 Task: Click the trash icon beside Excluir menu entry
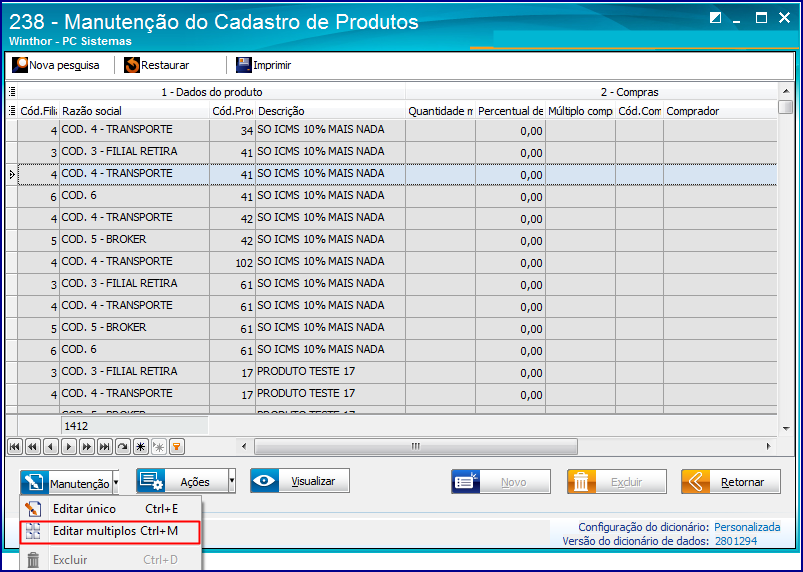(x=33, y=560)
